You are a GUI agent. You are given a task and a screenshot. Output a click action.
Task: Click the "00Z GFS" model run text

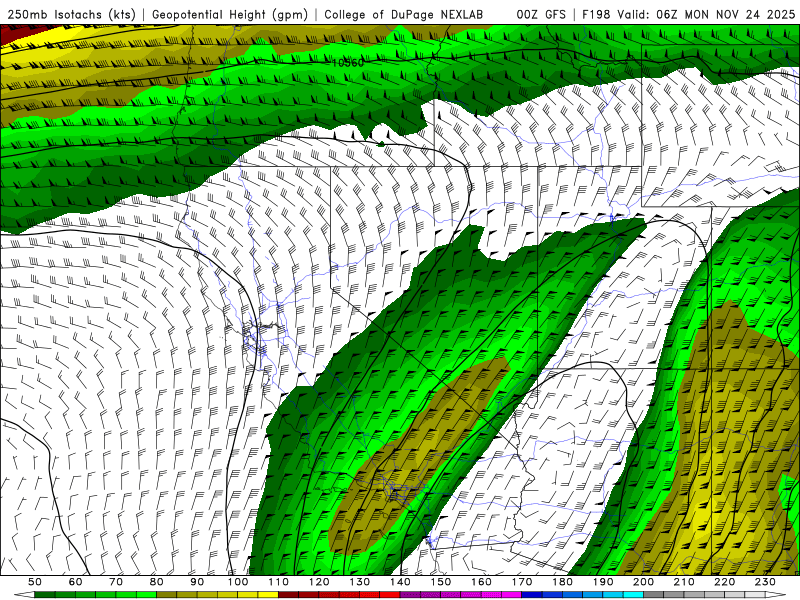[x=541, y=15]
